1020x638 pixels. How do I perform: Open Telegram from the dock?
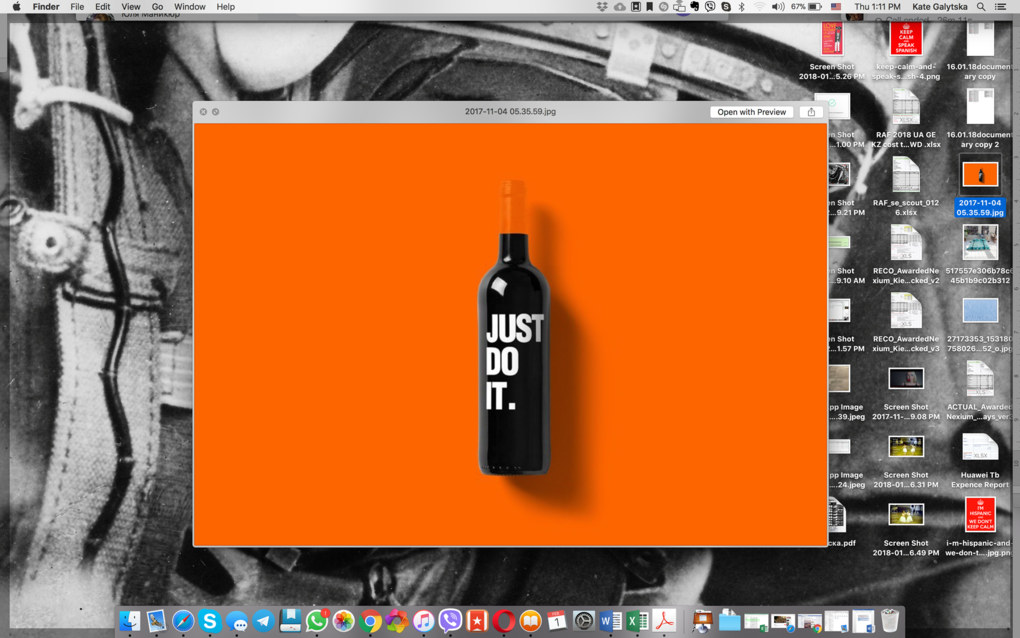263,621
